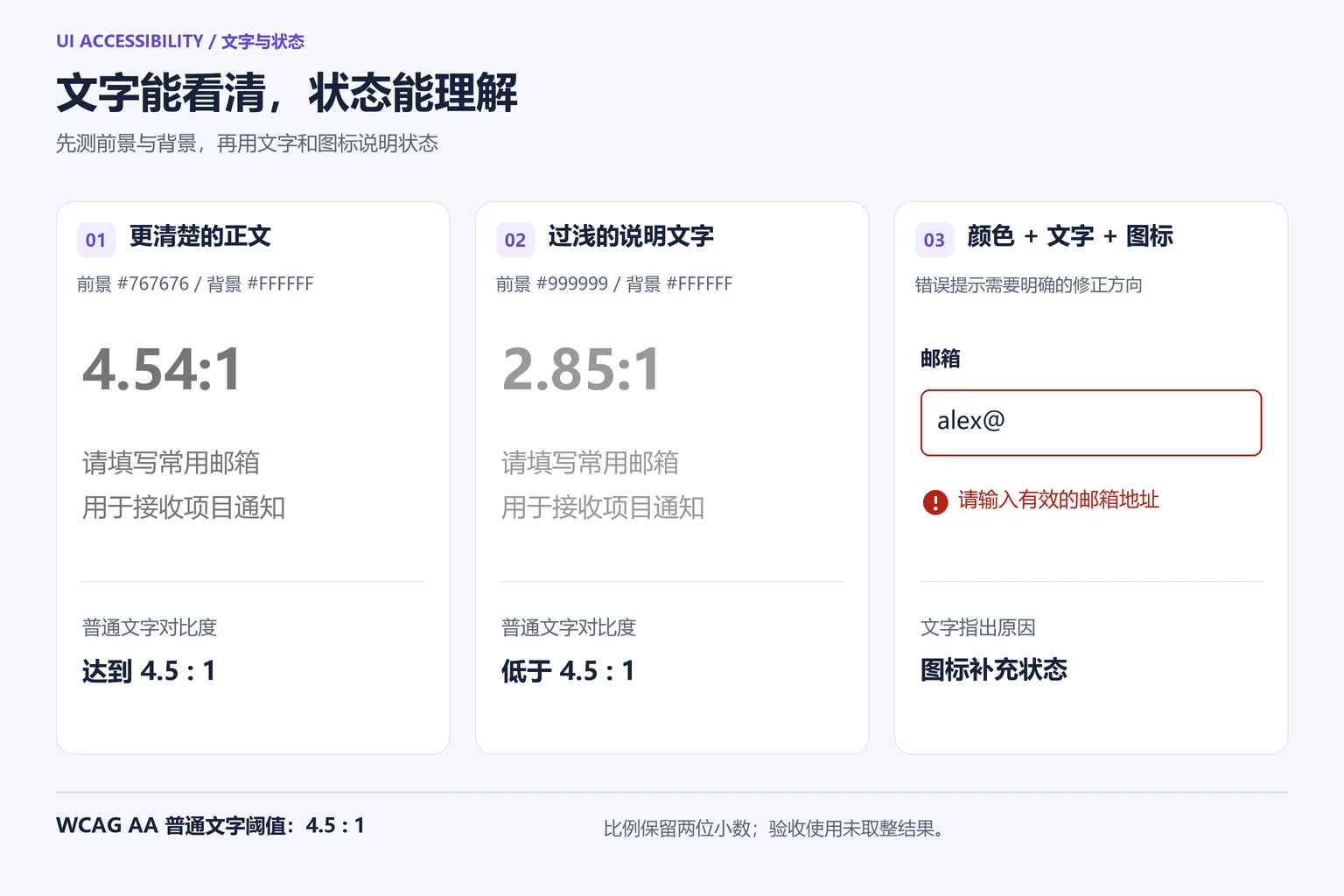
Task: Select the result text 达到 4.5 : 1
Action: [x=149, y=671]
